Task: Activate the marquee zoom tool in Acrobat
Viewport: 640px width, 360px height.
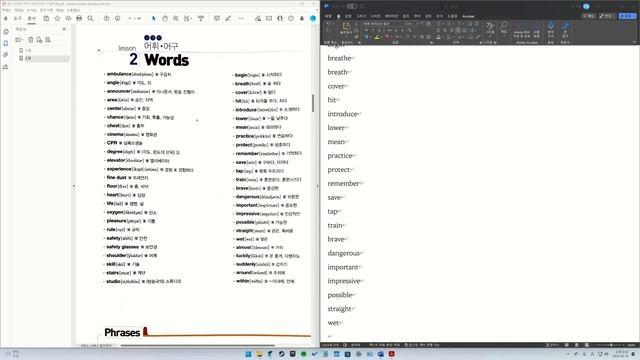Action: tap(176, 18)
